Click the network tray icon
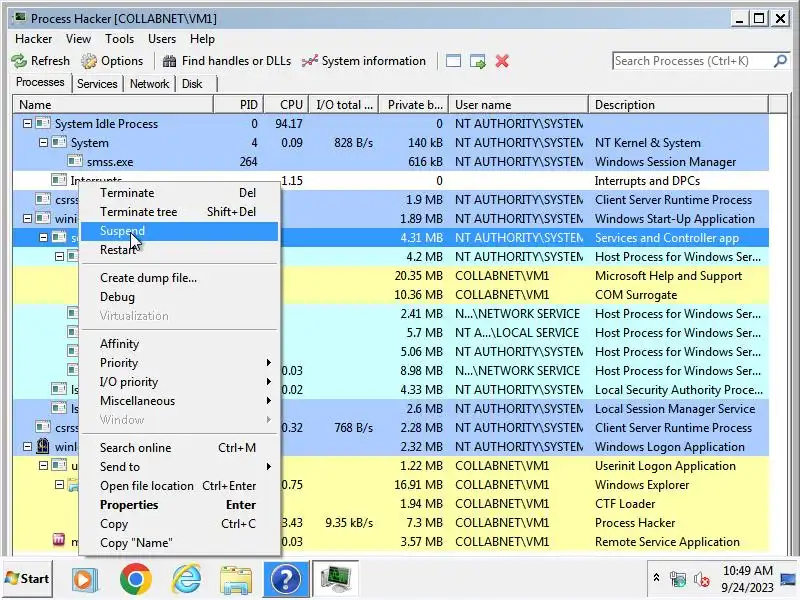 pos(678,580)
